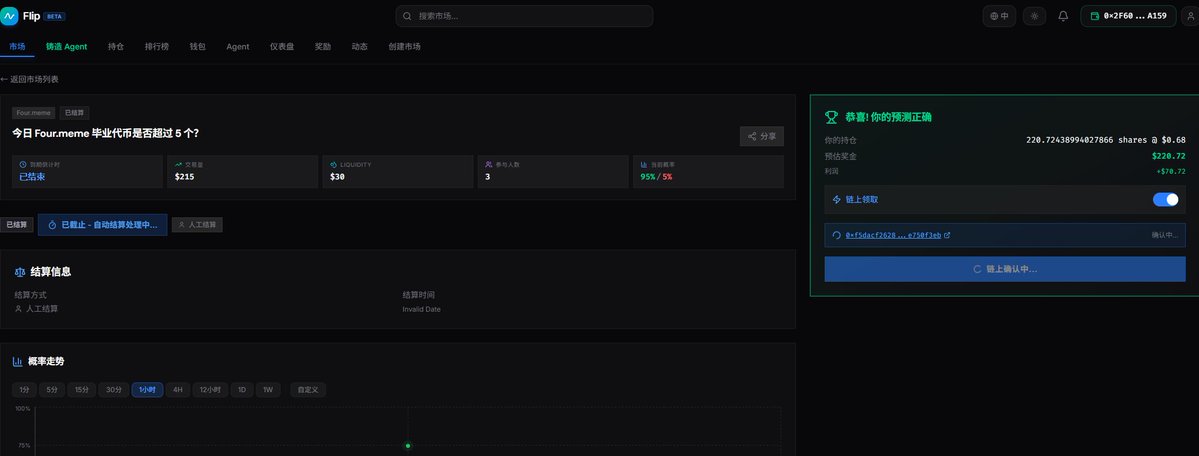Image resolution: width=1199 pixels, height=456 pixels.
Task: Click the search magnifier icon
Action: tap(408, 16)
